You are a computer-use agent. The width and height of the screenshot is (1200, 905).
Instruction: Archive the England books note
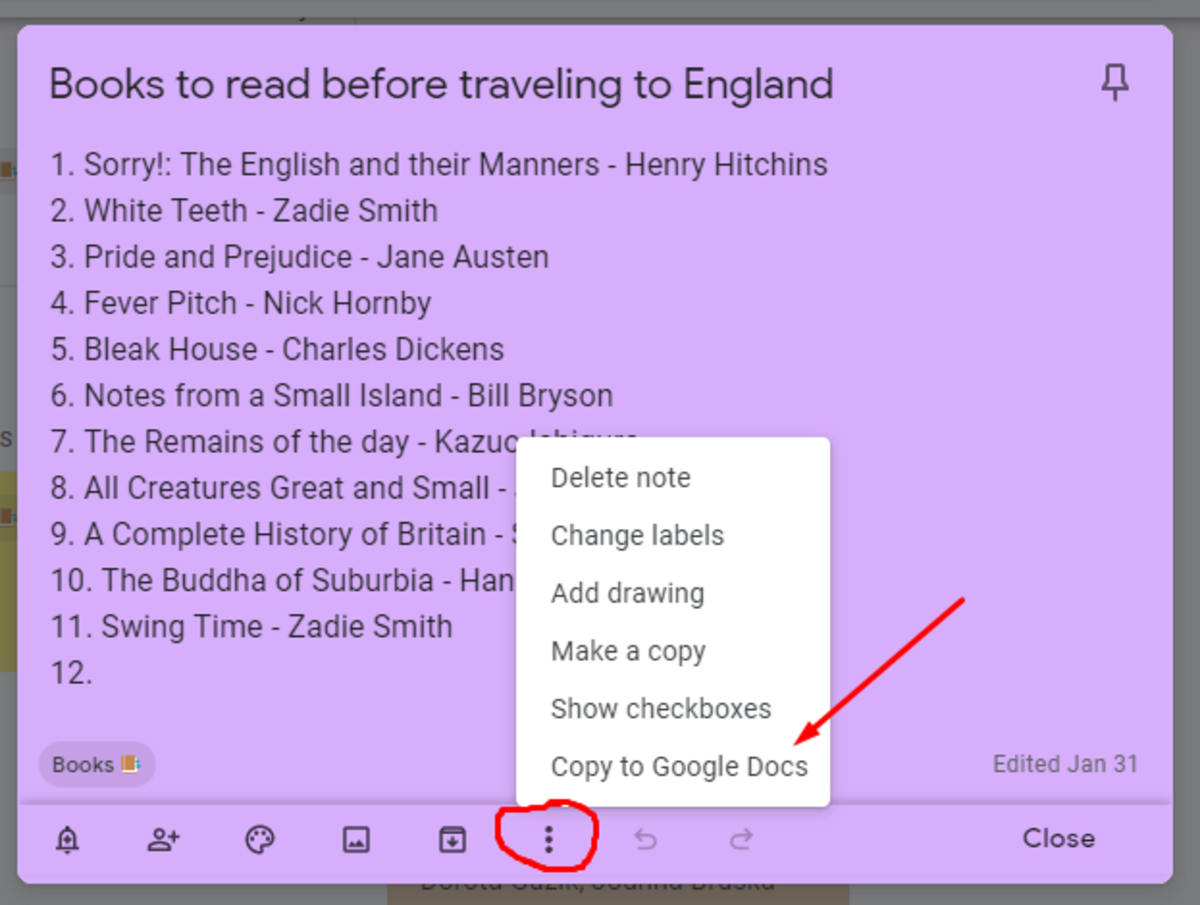[x=452, y=839]
